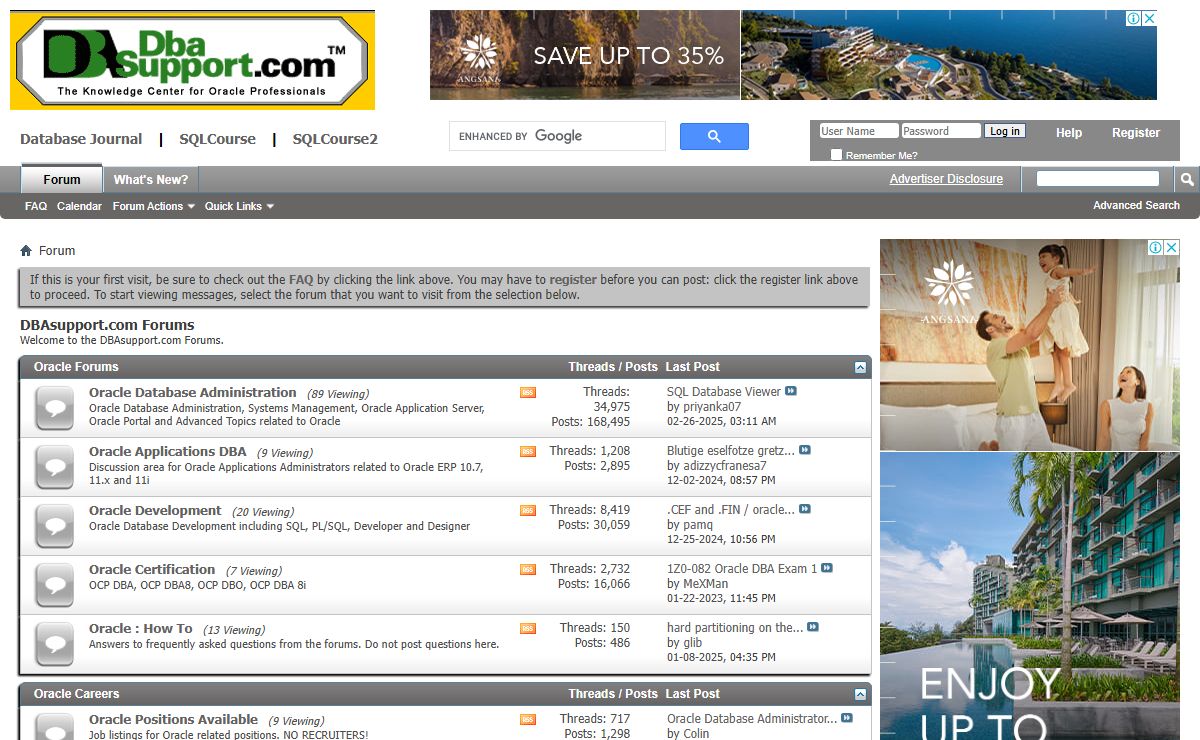The height and width of the screenshot is (740, 1200).
Task: Go to last post icon beside Oracle Database Administrator
Action: coord(847,718)
